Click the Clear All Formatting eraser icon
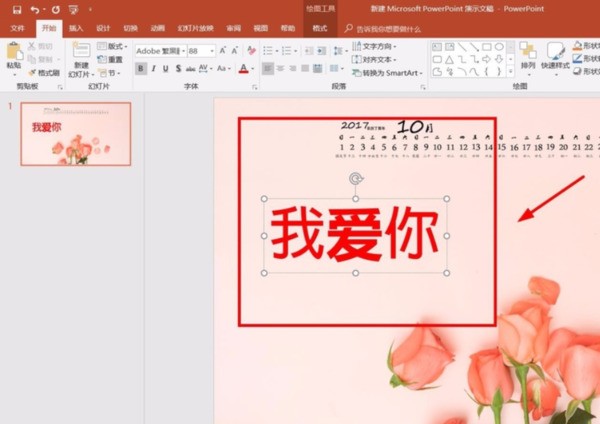Viewport: 600px width, 424px height. pos(251,51)
